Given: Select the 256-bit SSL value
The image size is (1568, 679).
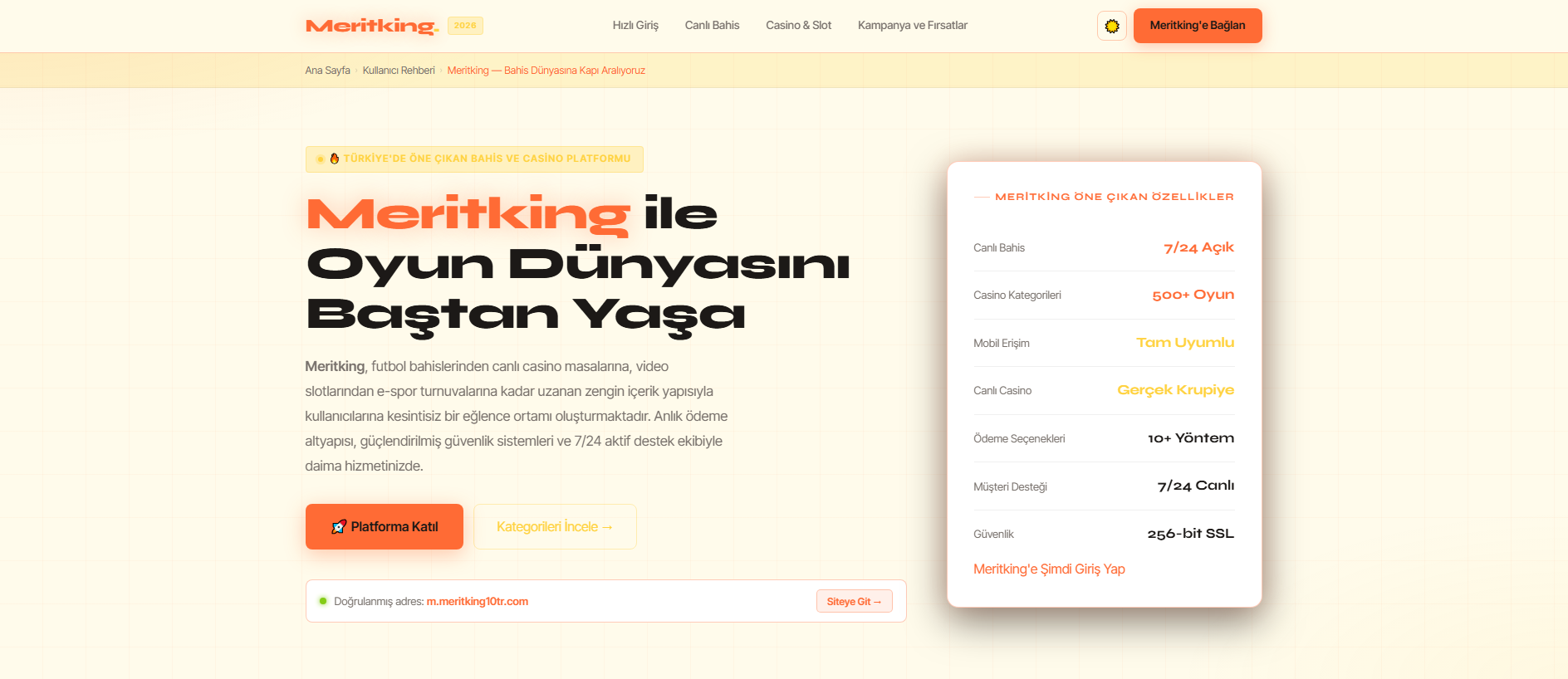Looking at the screenshot, I should click(x=1190, y=534).
